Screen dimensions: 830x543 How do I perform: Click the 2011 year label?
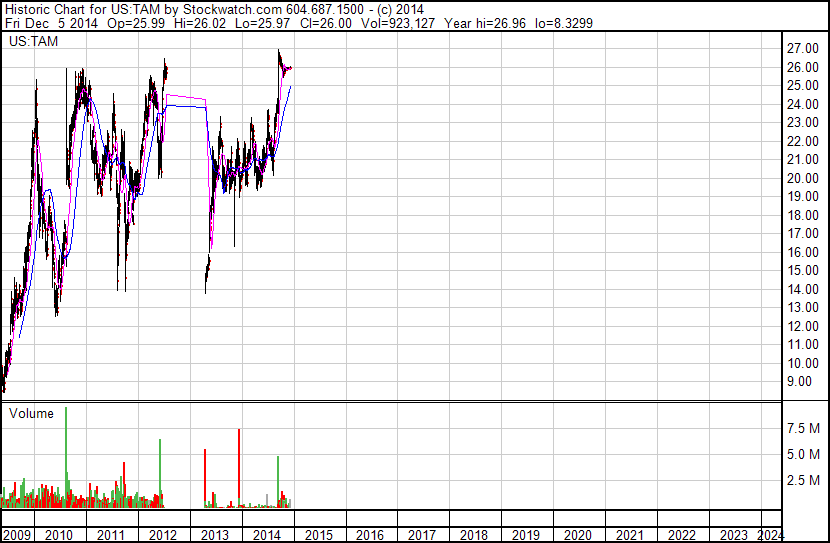pos(111,535)
